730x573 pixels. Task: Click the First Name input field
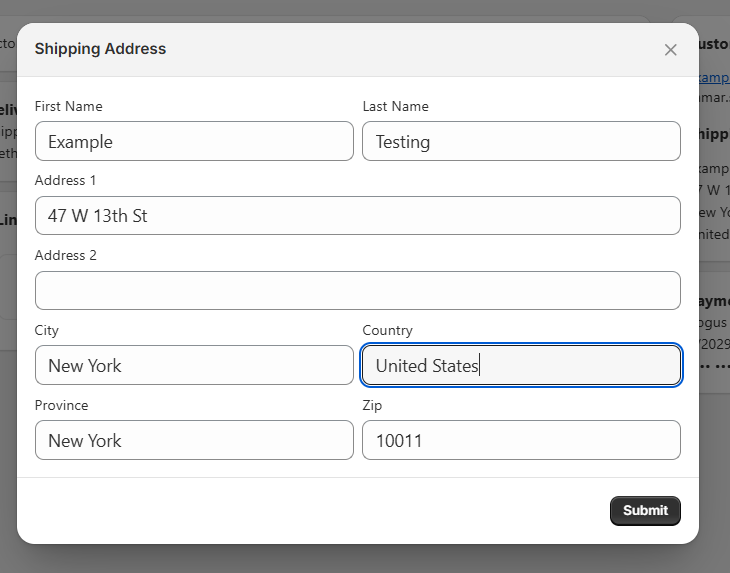pyautogui.click(x=194, y=141)
